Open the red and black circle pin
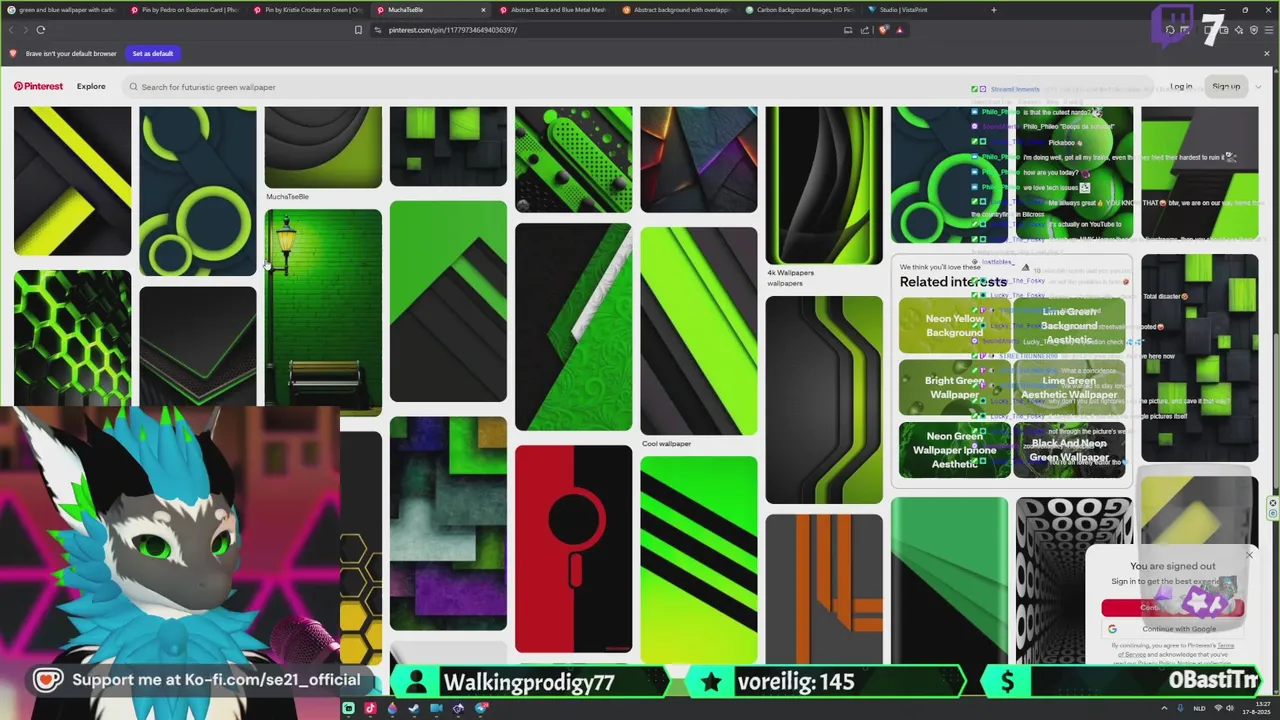1280x720 pixels. click(x=573, y=549)
